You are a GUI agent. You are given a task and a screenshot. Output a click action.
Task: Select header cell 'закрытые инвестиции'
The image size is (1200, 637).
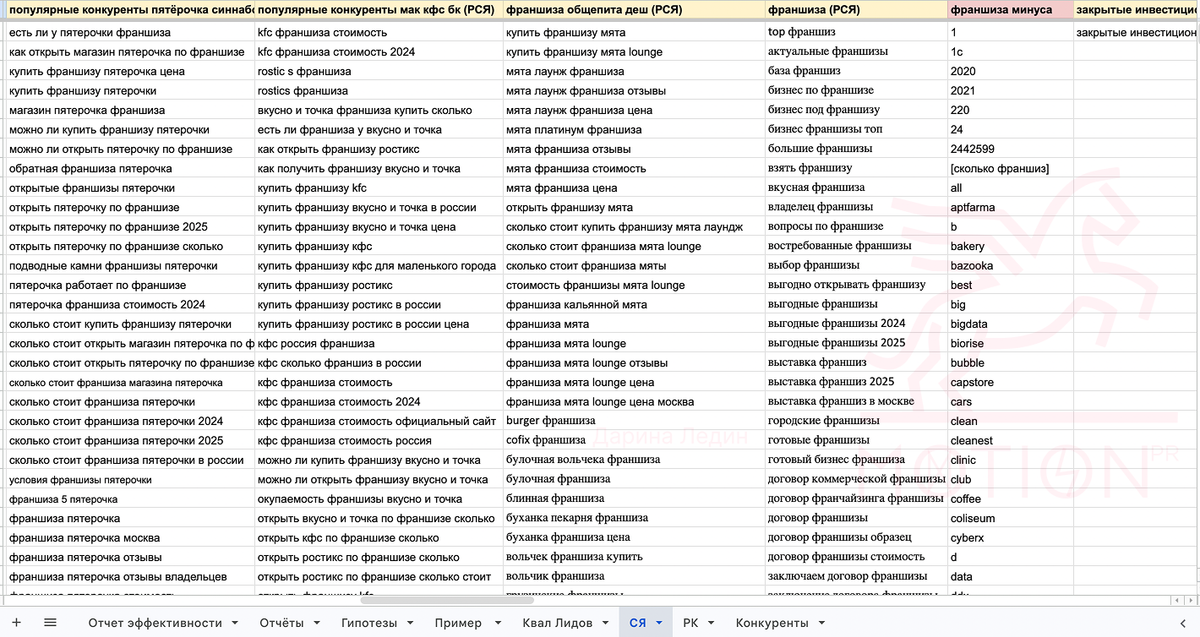pyautogui.click(x=1136, y=9)
